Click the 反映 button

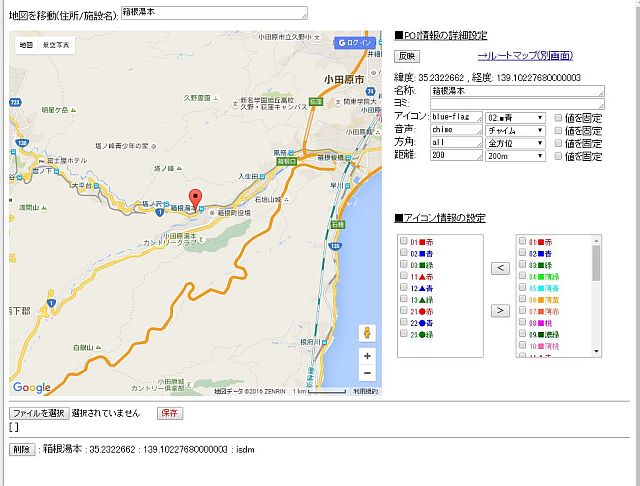click(407, 56)
